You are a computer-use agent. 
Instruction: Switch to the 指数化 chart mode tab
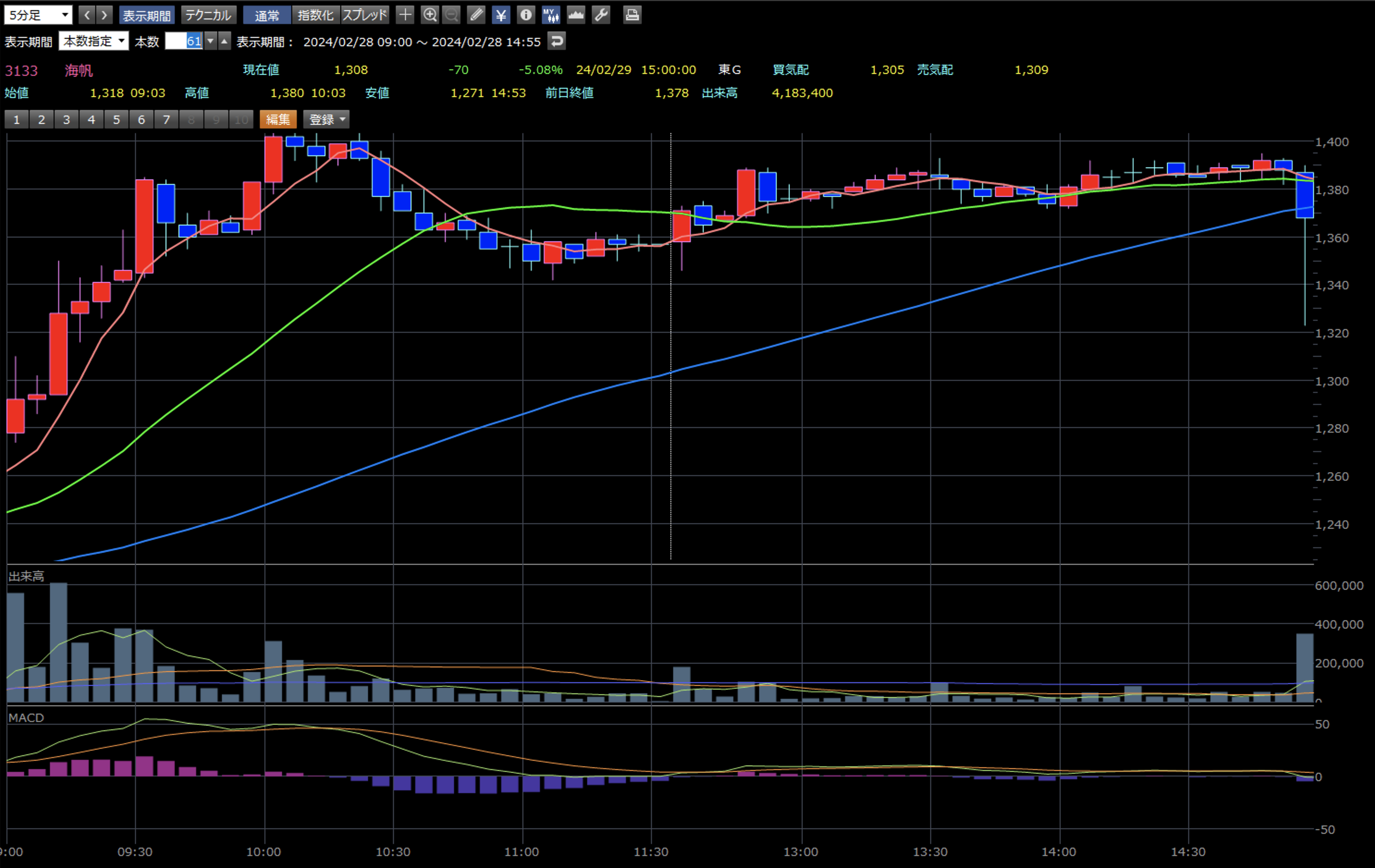pos(315,15)
